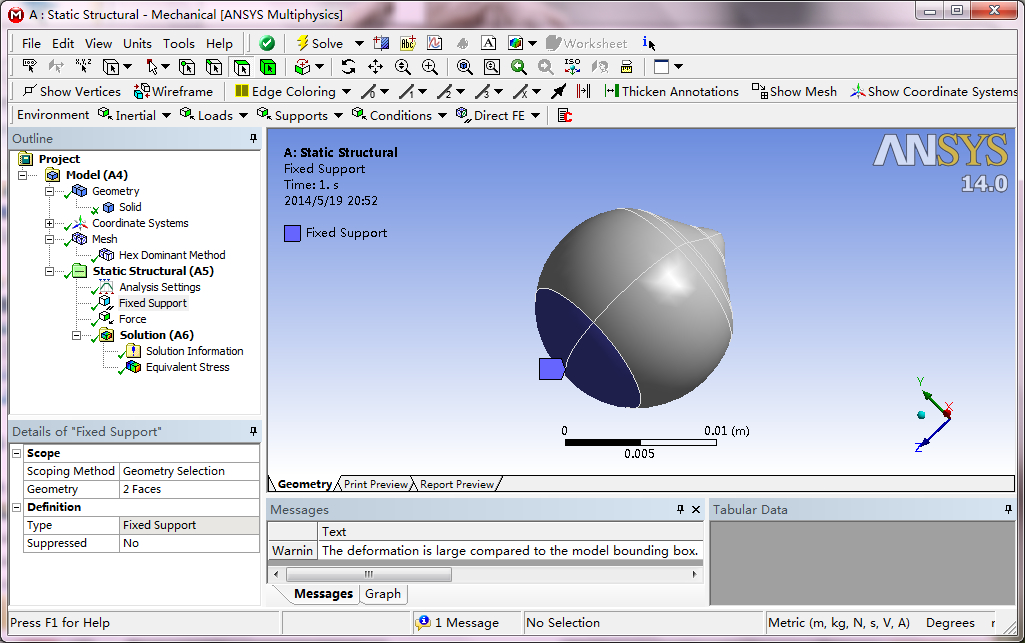Toggle Show Vertices
The height and width of the screenshot is (643, 1025).
point(72,91)
